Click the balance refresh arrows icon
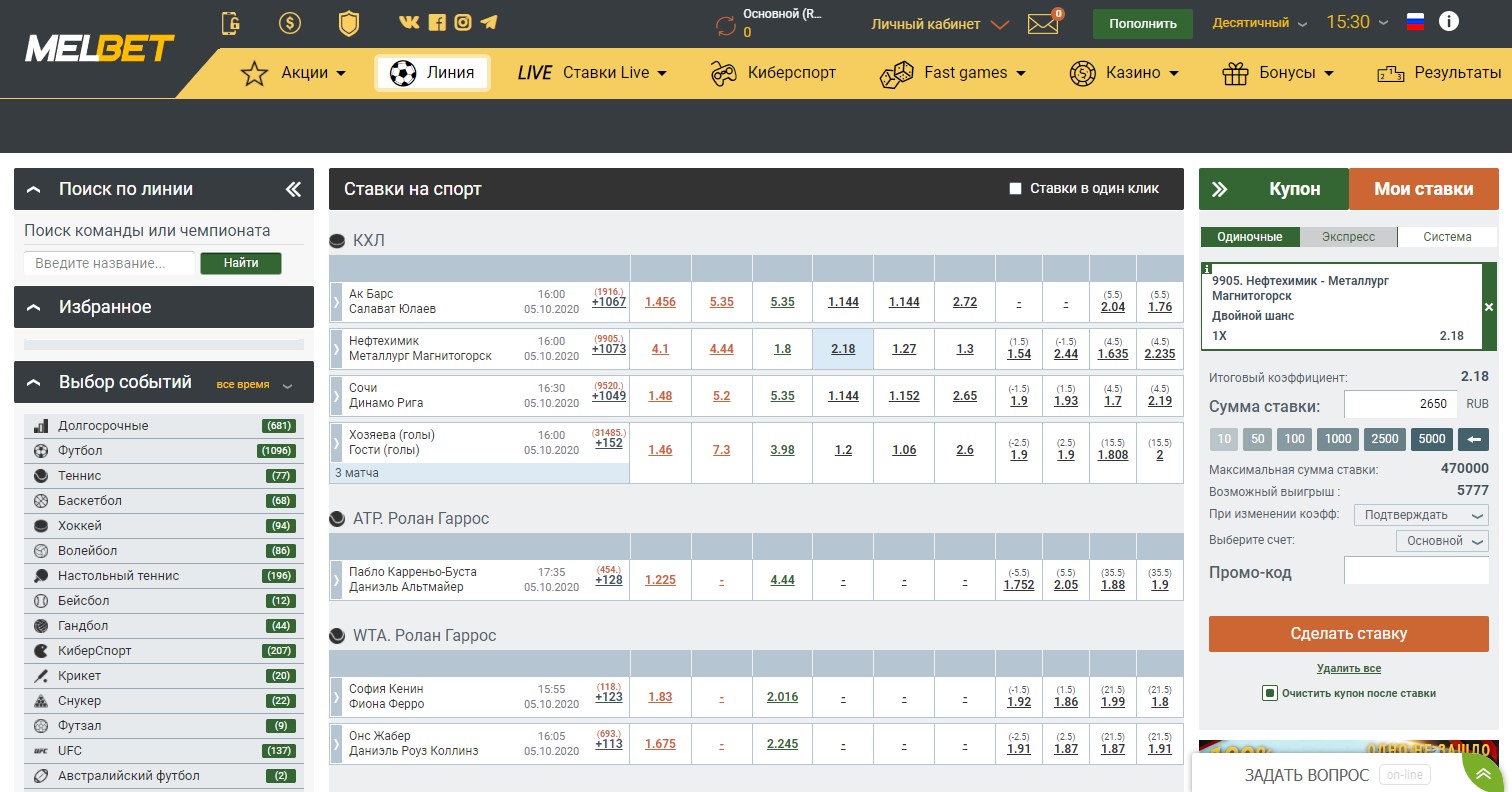The width and height of the screenshot is (1512, 792). pyautogui.click(x=726, y=25)
